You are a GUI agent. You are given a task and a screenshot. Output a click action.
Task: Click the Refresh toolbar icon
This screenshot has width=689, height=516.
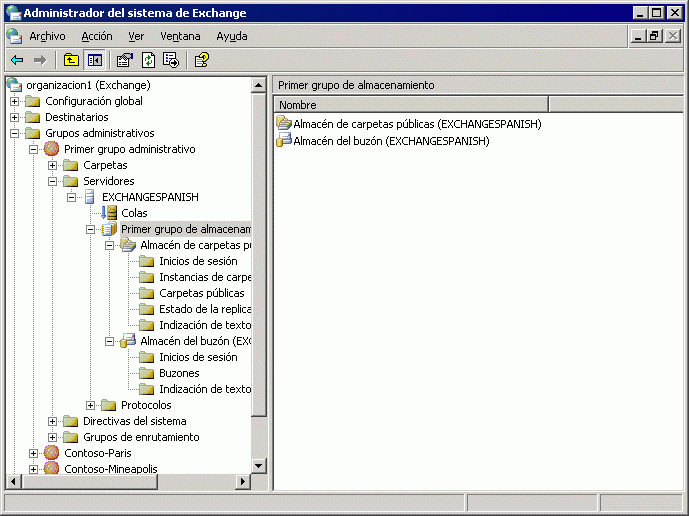[148, 60]
